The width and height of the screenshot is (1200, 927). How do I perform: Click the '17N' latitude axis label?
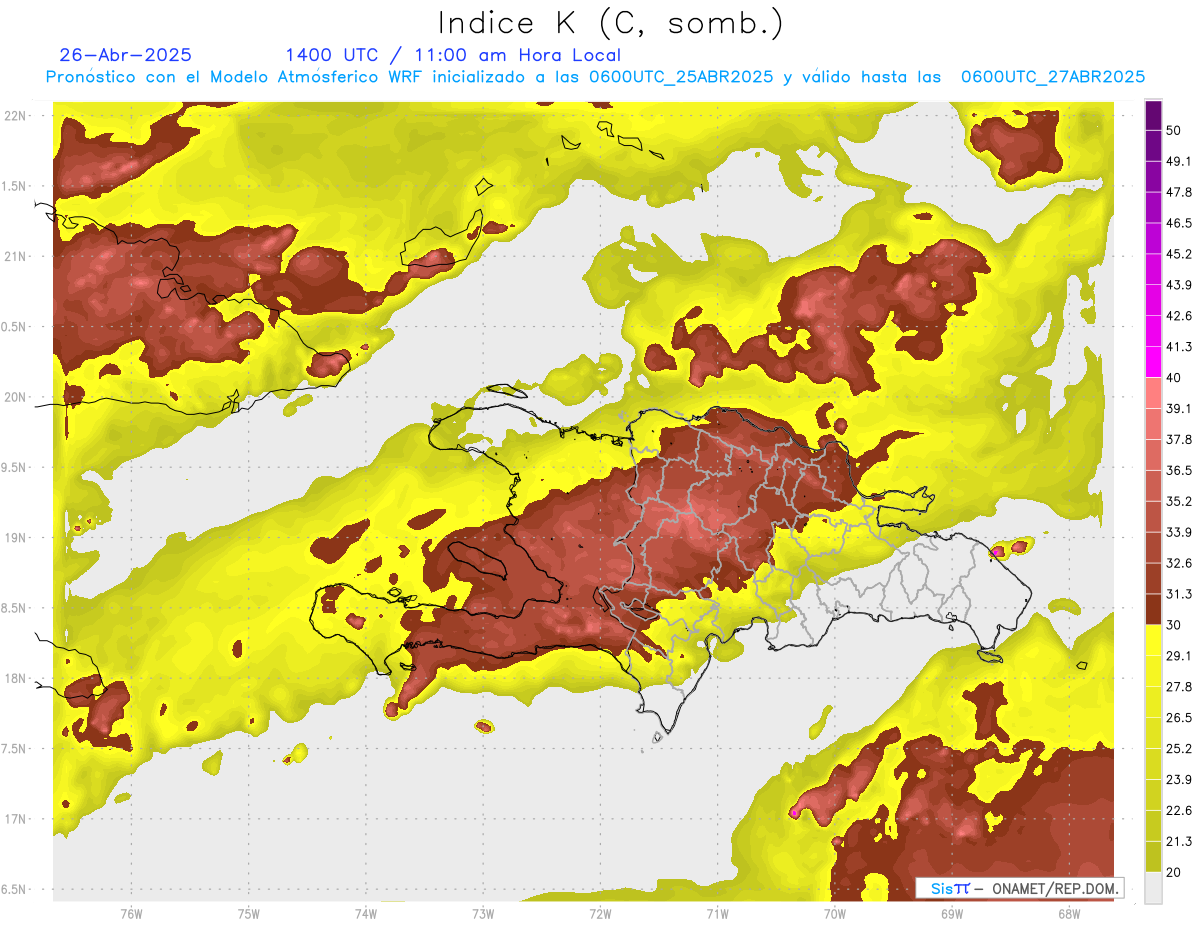[15, 819]
